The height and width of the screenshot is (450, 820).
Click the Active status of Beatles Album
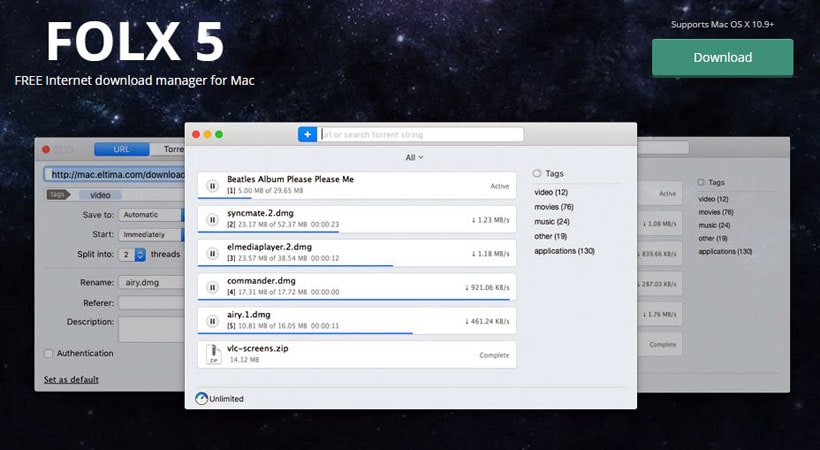pyautogui.click(x=499, y=186)
